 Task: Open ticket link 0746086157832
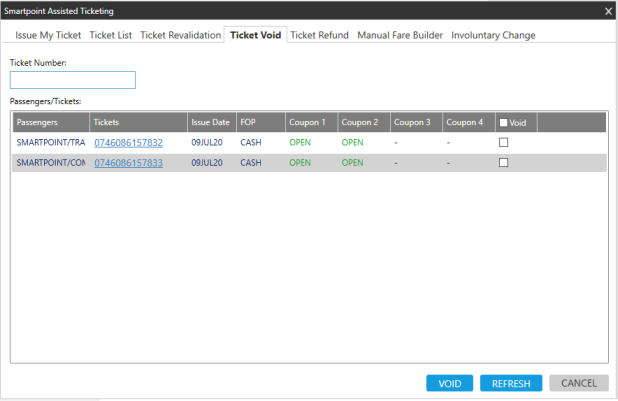(128, 143)
